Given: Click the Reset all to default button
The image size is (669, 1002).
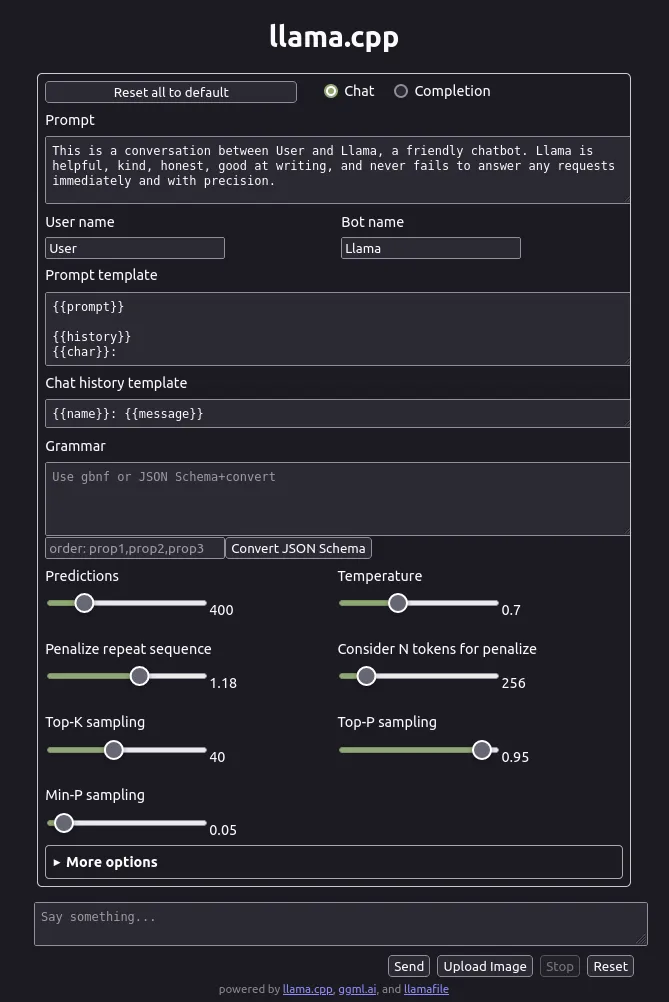Looking at the screenshot, I should point(170,91).
